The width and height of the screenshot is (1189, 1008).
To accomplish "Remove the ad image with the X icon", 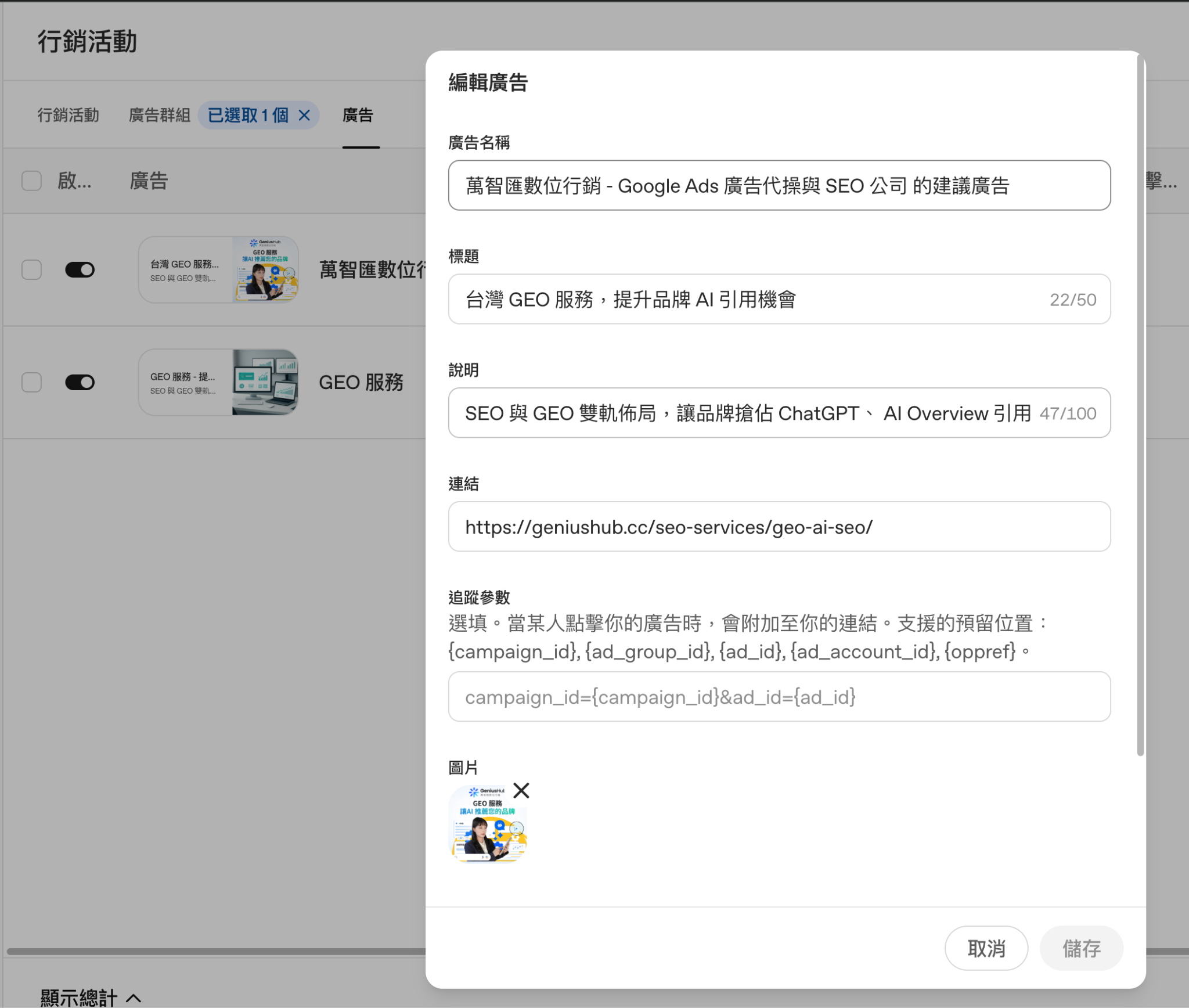I will pyautogui.click(x=521, y=790).
